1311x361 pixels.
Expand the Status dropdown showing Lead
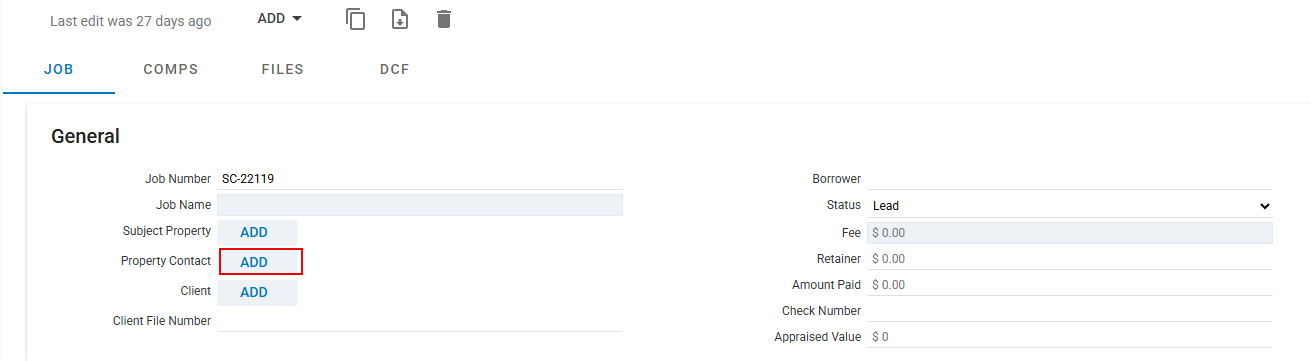(1070, 205)
